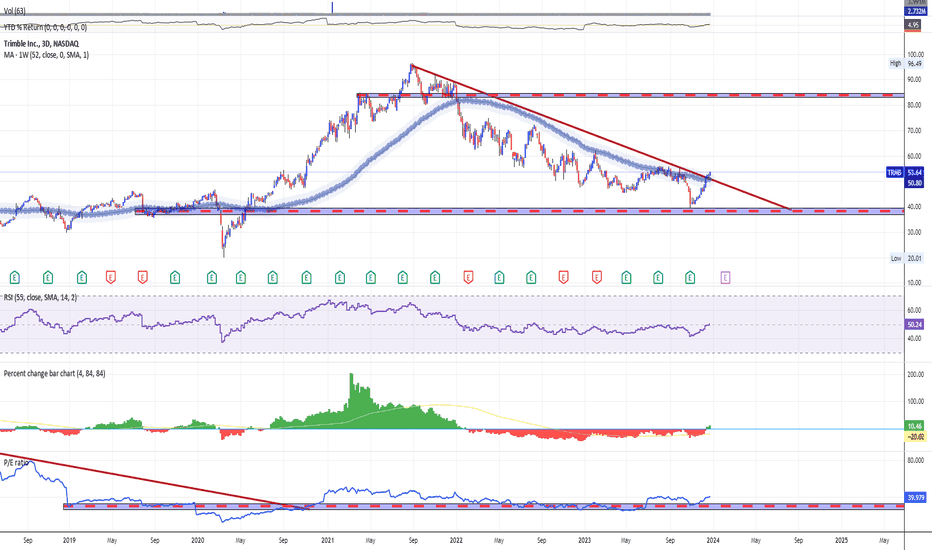Click the 2.732M volume label

click(915, 12)
